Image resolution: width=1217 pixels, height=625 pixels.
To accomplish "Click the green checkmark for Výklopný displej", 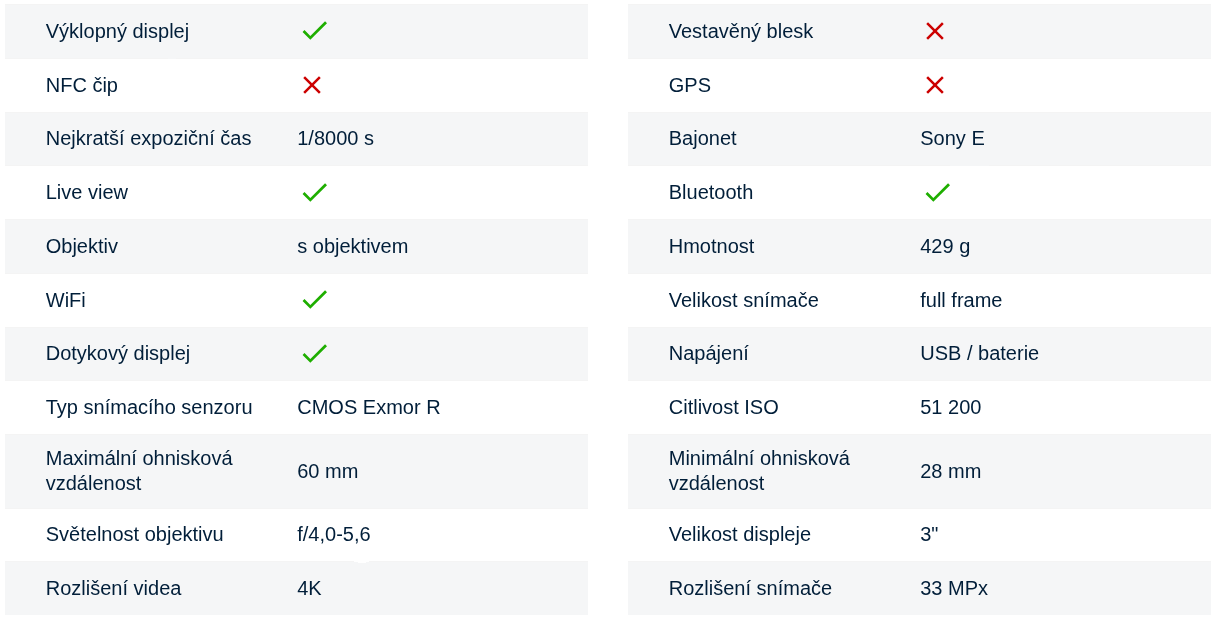I will click(314, 31).
